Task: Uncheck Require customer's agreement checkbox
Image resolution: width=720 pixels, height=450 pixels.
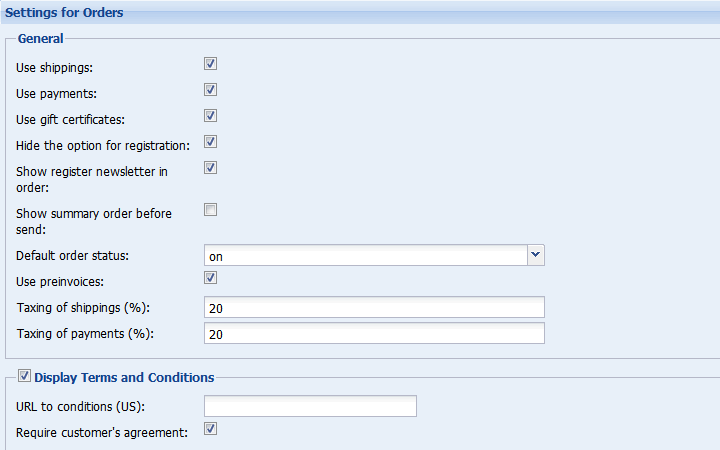Action: click(210, 429)
